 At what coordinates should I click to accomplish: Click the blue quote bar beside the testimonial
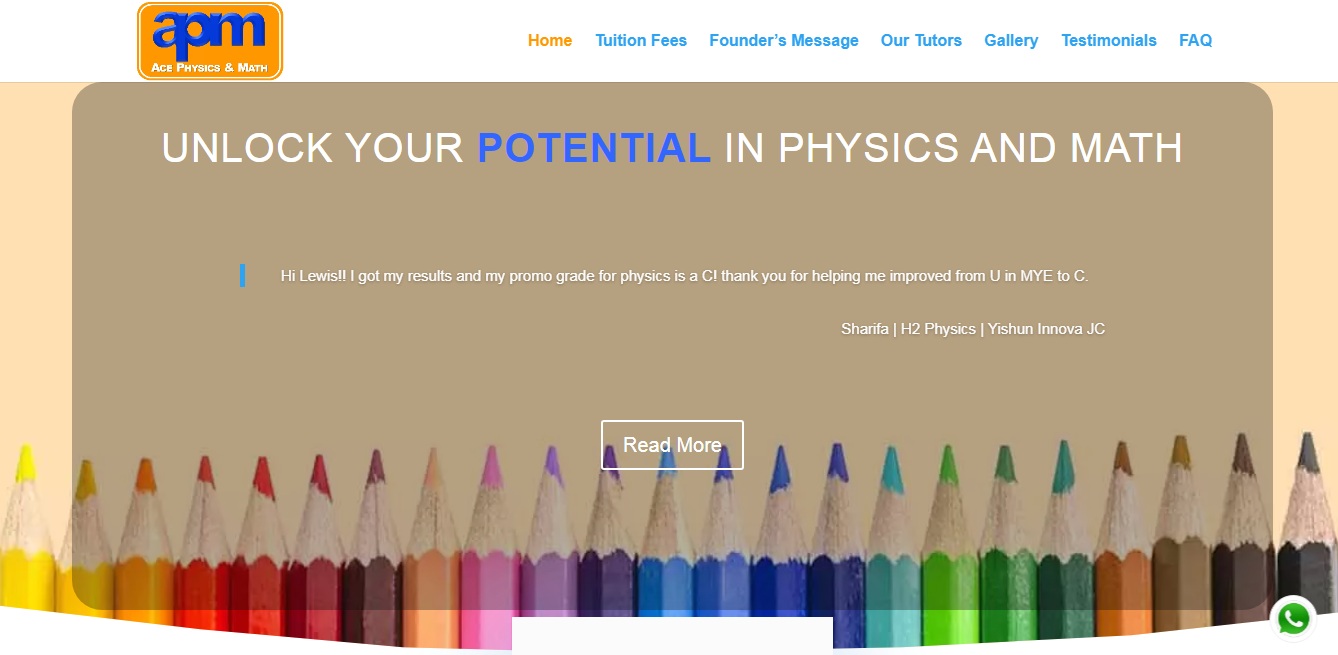tap(243, 276)
